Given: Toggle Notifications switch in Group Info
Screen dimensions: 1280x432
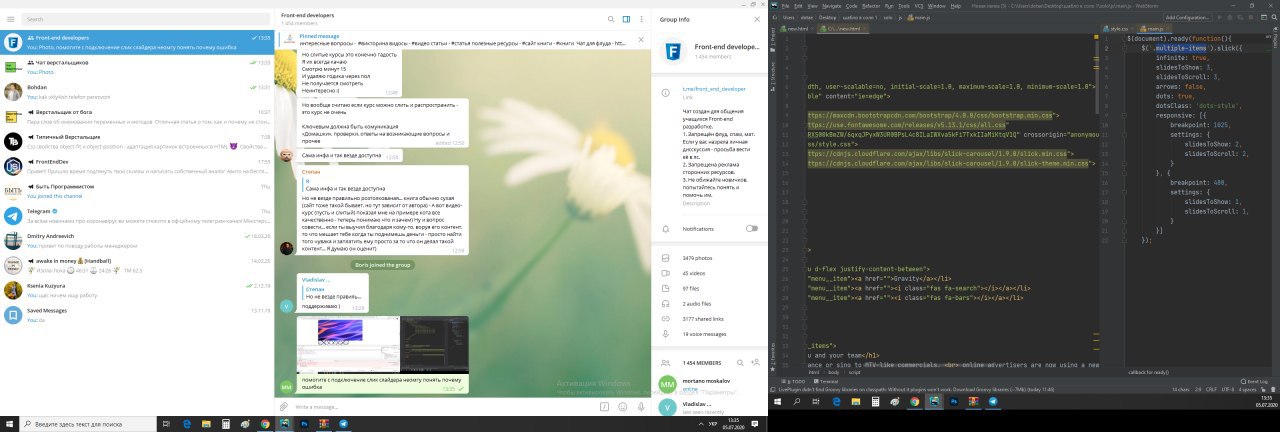Looking at the screenshot, I should click(x=752, y=228).
